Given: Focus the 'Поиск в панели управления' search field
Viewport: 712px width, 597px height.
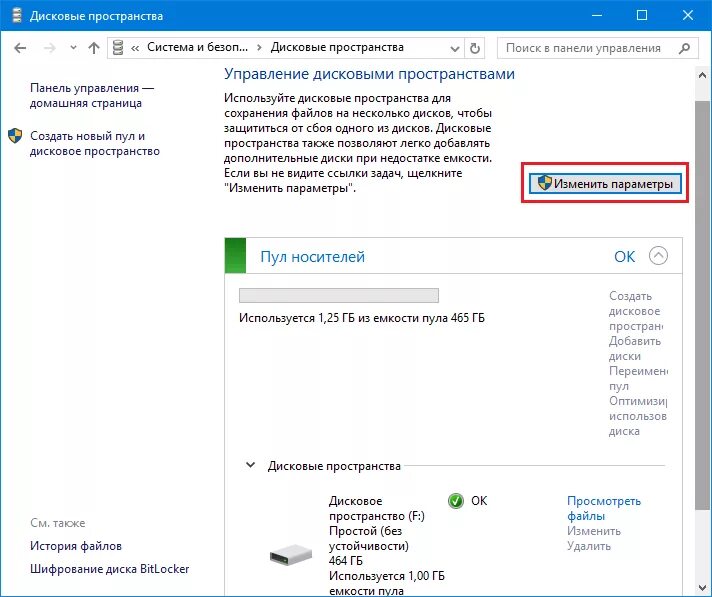Looking at the screenshot, I should pyautogui.click(x=598, y=48).
